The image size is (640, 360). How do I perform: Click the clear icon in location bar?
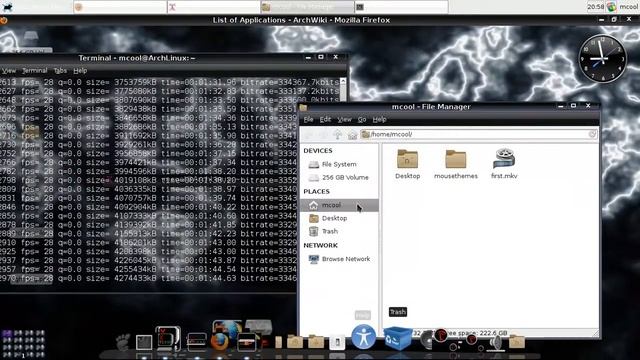pos(592,134)
